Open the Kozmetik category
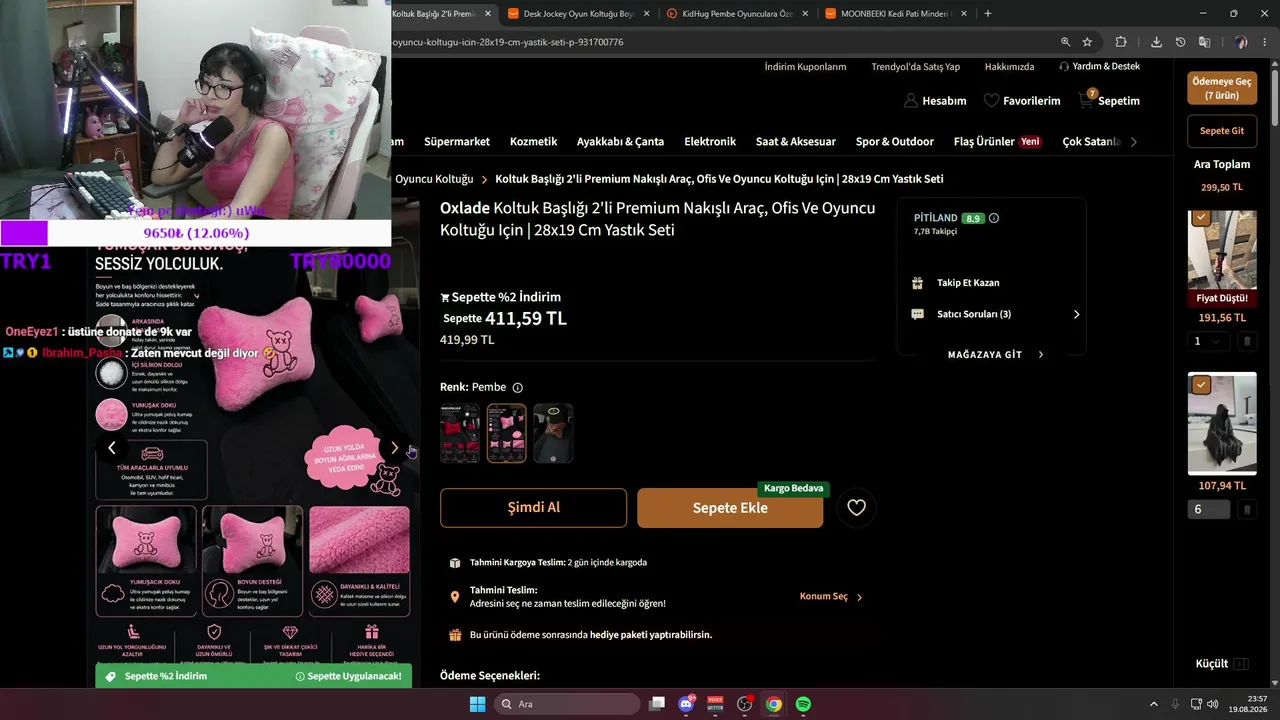1280x720 pixels. pos(533,142)
